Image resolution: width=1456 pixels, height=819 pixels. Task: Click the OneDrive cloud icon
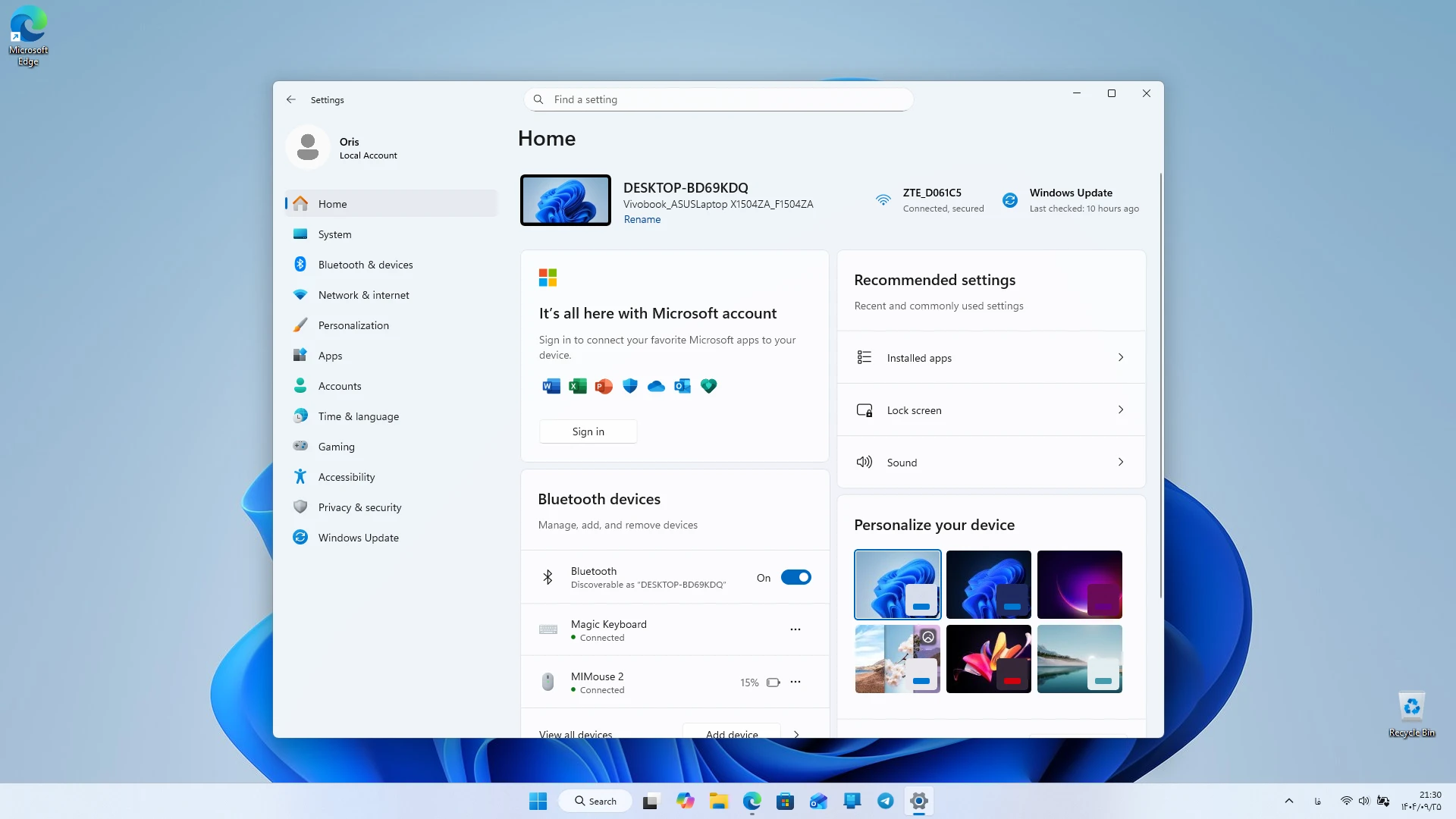[x=656, y=386]
